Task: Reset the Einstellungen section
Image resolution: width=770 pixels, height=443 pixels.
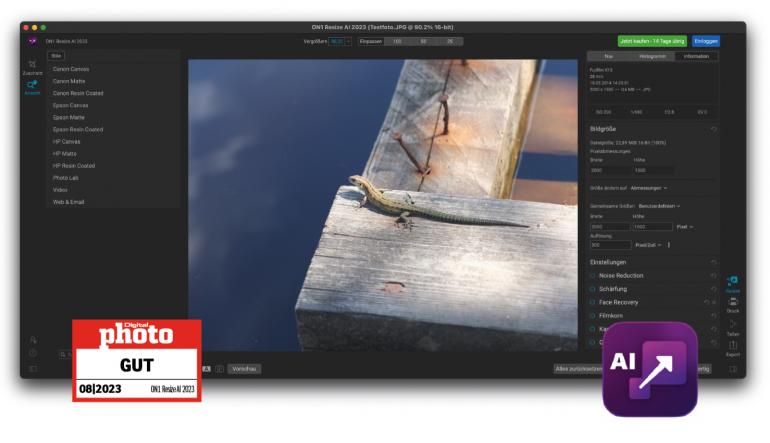Action: [x=714, y=262]
